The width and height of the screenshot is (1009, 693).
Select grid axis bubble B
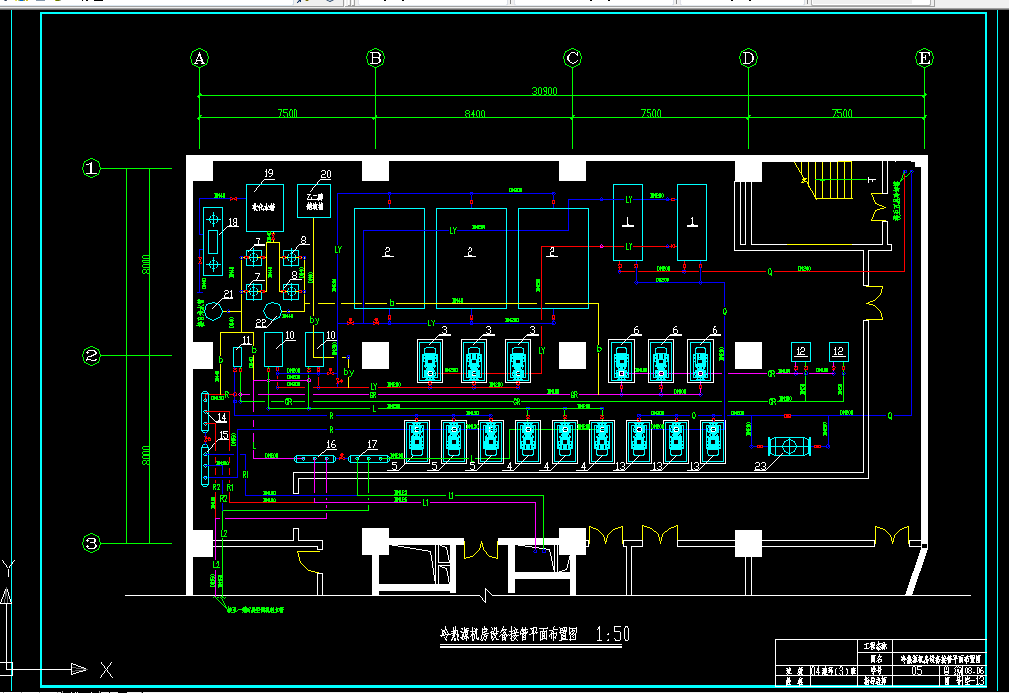[x=376, y=59]
